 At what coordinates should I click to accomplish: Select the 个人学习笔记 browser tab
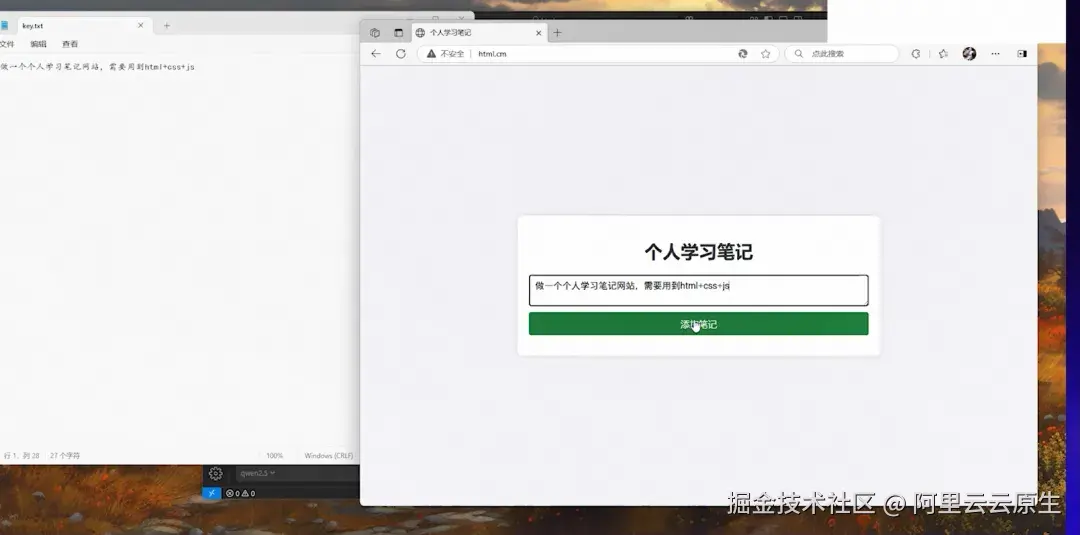click(x=477, y=32)
